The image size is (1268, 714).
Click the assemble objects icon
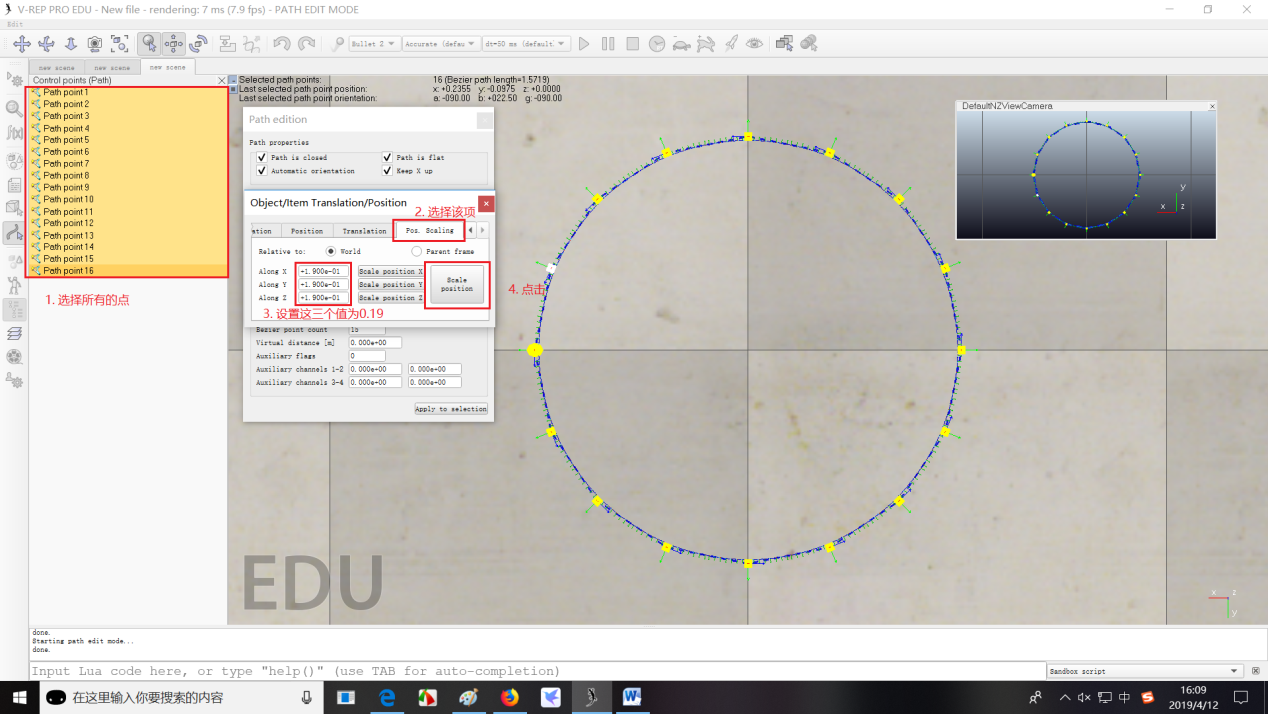coord(227,44)
